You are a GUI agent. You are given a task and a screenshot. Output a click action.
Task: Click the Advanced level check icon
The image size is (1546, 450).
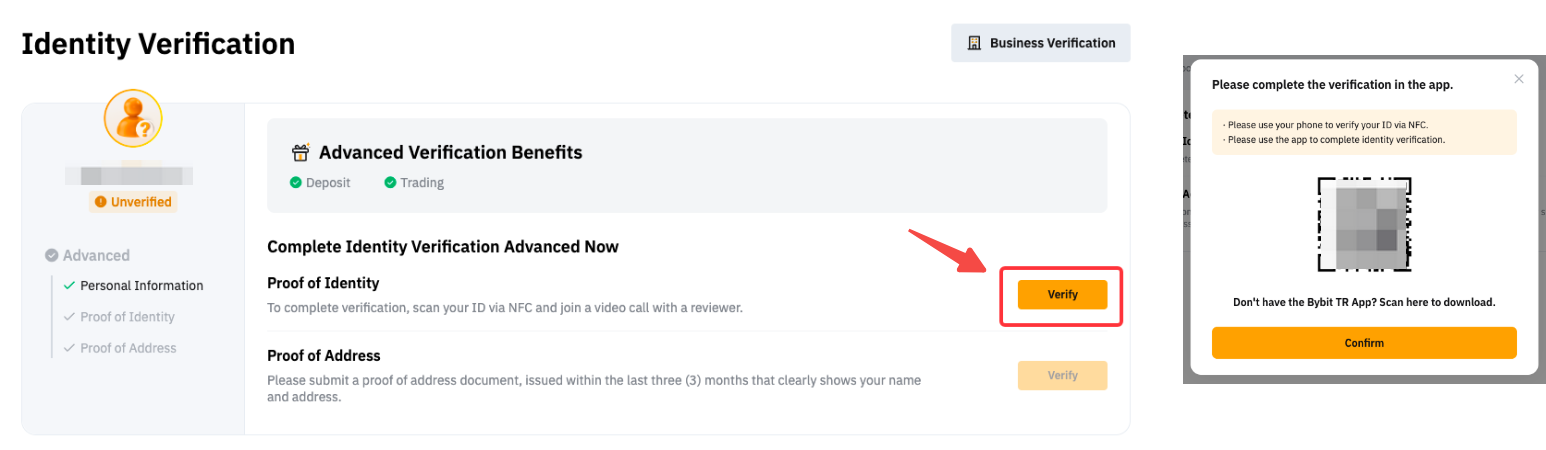pyautogui.click(x=51, y=255)
